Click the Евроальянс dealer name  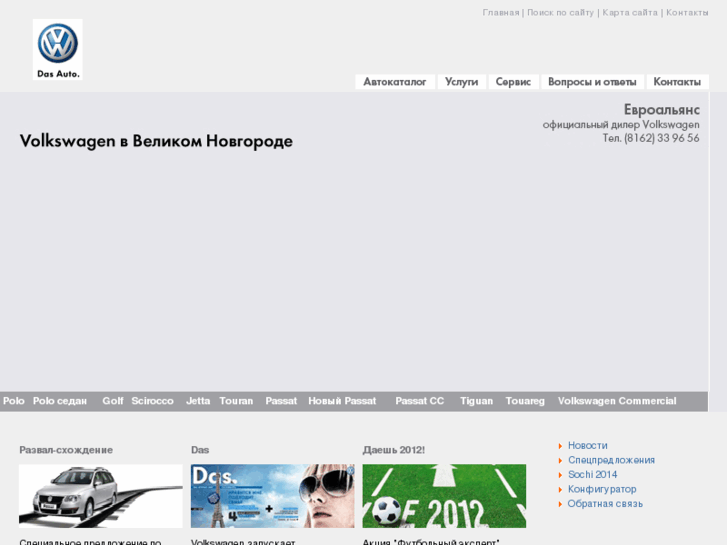(662, 110)
